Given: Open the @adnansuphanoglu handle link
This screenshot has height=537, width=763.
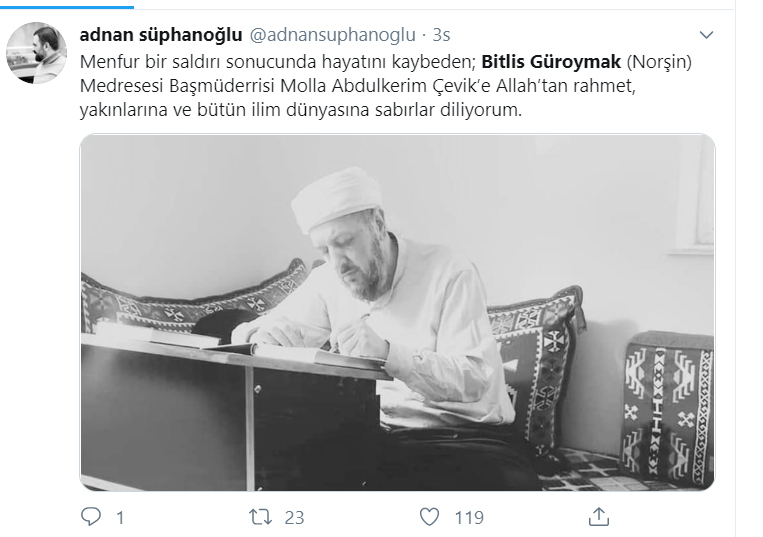Looking at the screenshot, I should (332, 35).
